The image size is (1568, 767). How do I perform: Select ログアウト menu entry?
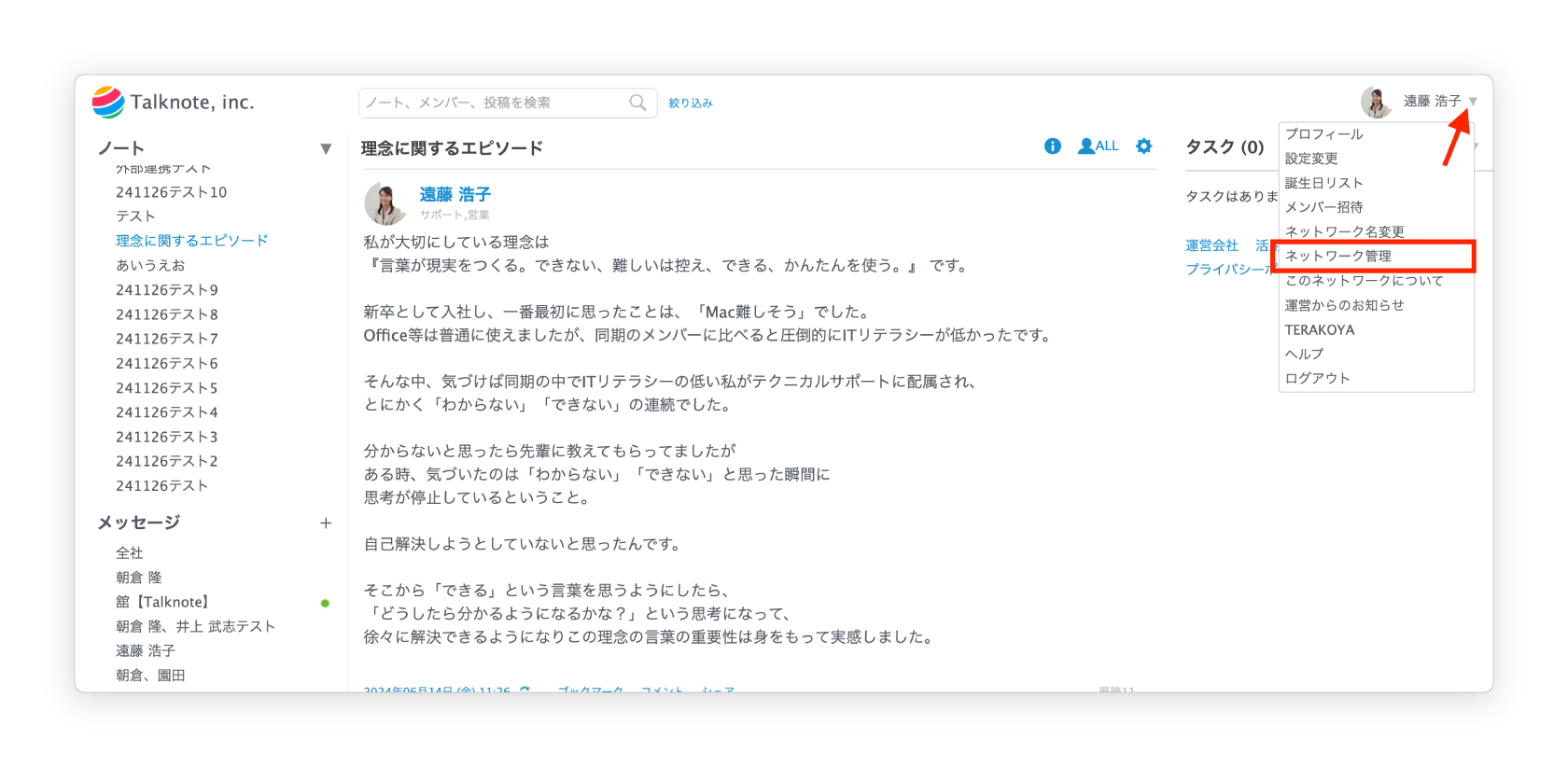pyautogui.click(x=1317, y=378)
